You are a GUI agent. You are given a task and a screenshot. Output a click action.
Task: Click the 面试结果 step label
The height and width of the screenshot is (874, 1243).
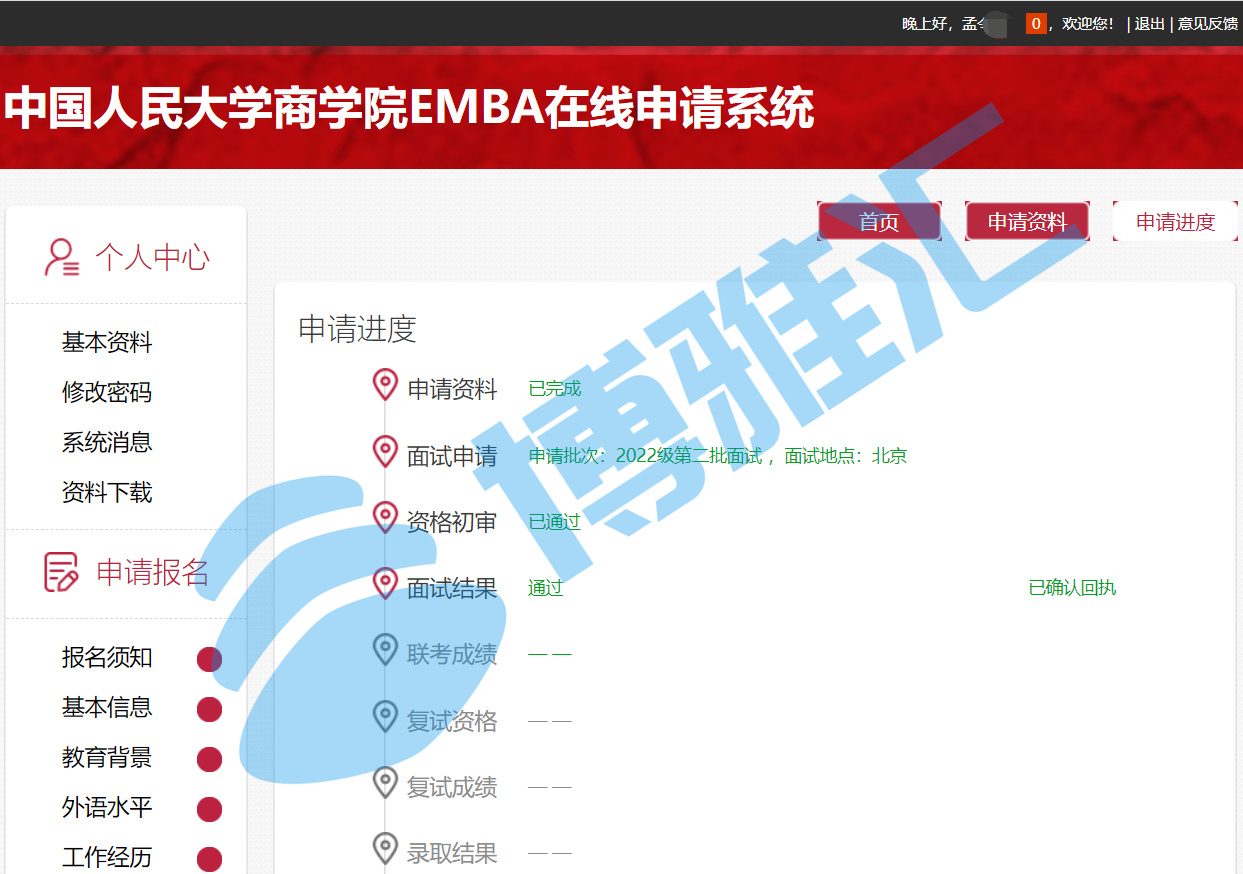(452, 588)
